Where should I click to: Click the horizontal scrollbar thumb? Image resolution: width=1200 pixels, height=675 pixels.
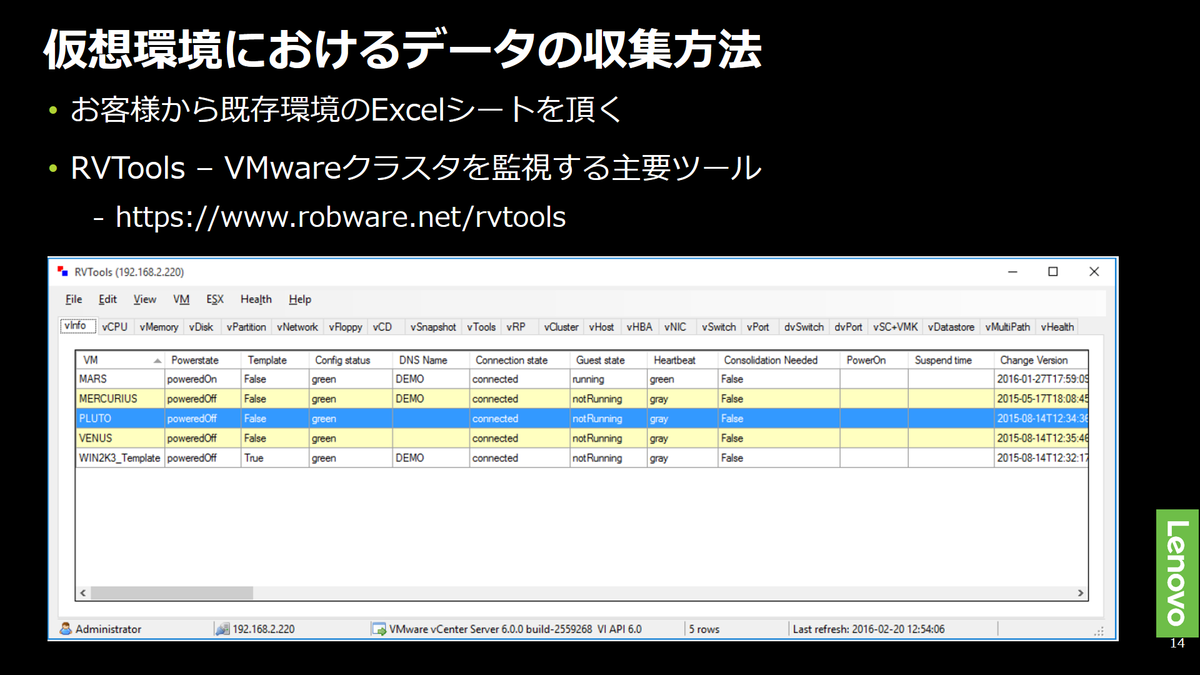(x=173, y=593)
